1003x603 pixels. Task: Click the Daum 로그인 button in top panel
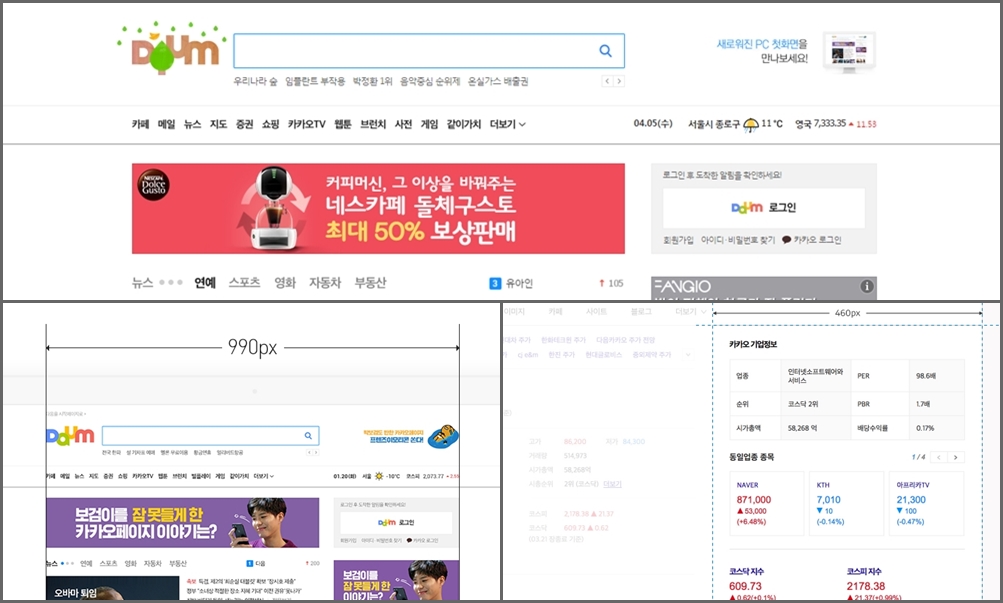point(764,208)
